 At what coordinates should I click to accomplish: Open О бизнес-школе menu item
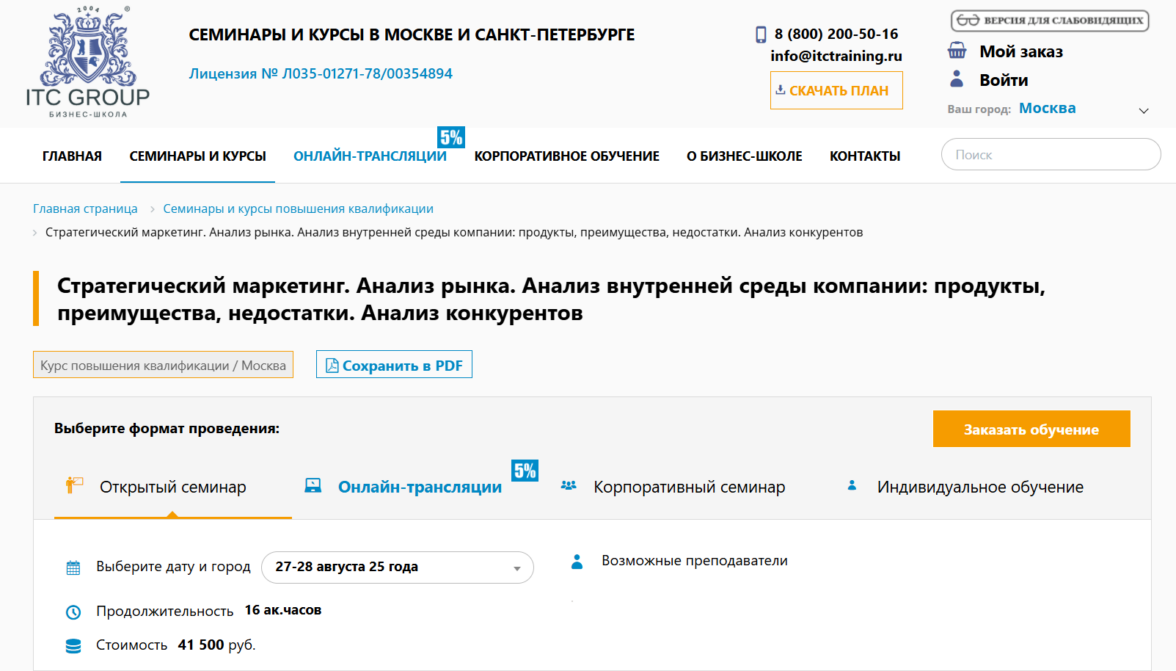[744, 156]
